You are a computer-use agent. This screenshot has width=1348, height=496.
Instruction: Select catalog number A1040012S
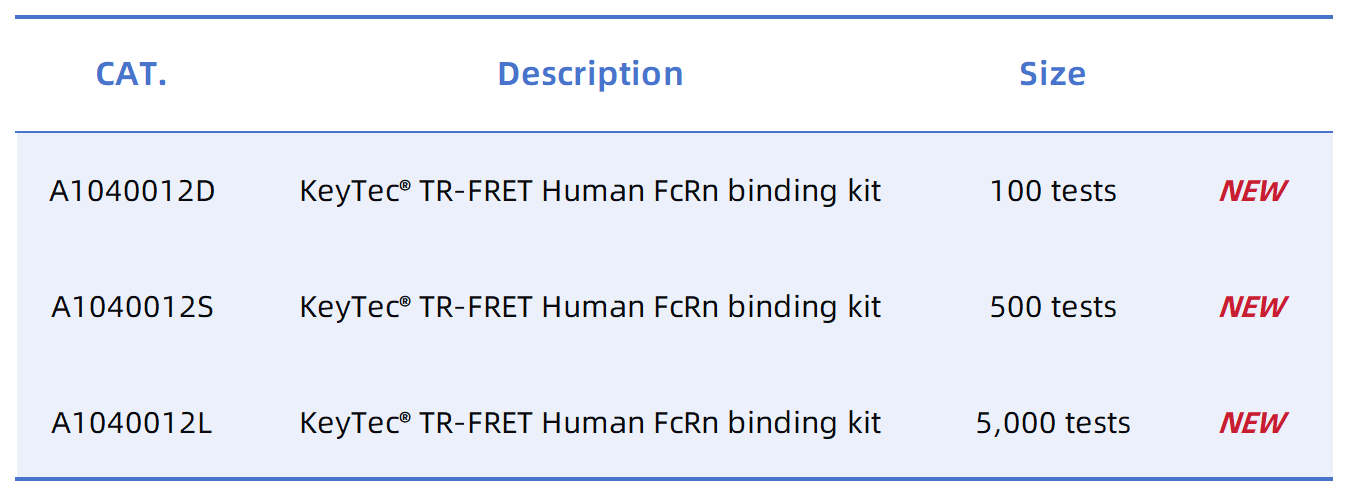tap(132, 307)
